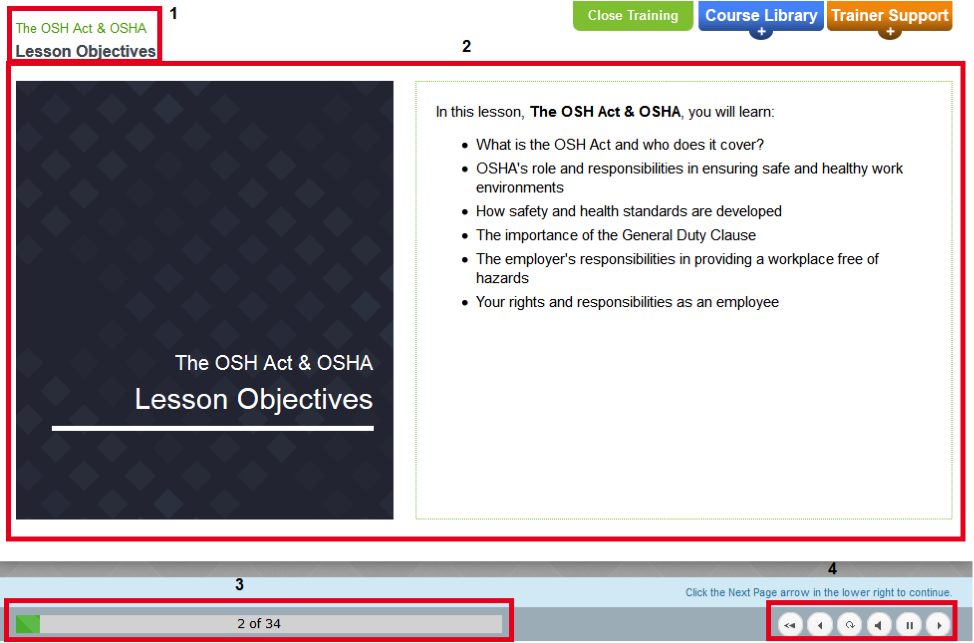
Task: Click the reload page circular arrow
Action: (x=849, y=625)
